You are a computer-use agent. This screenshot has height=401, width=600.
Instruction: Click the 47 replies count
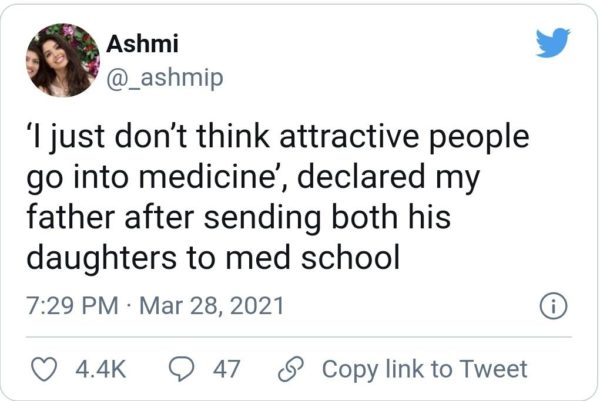226,369
